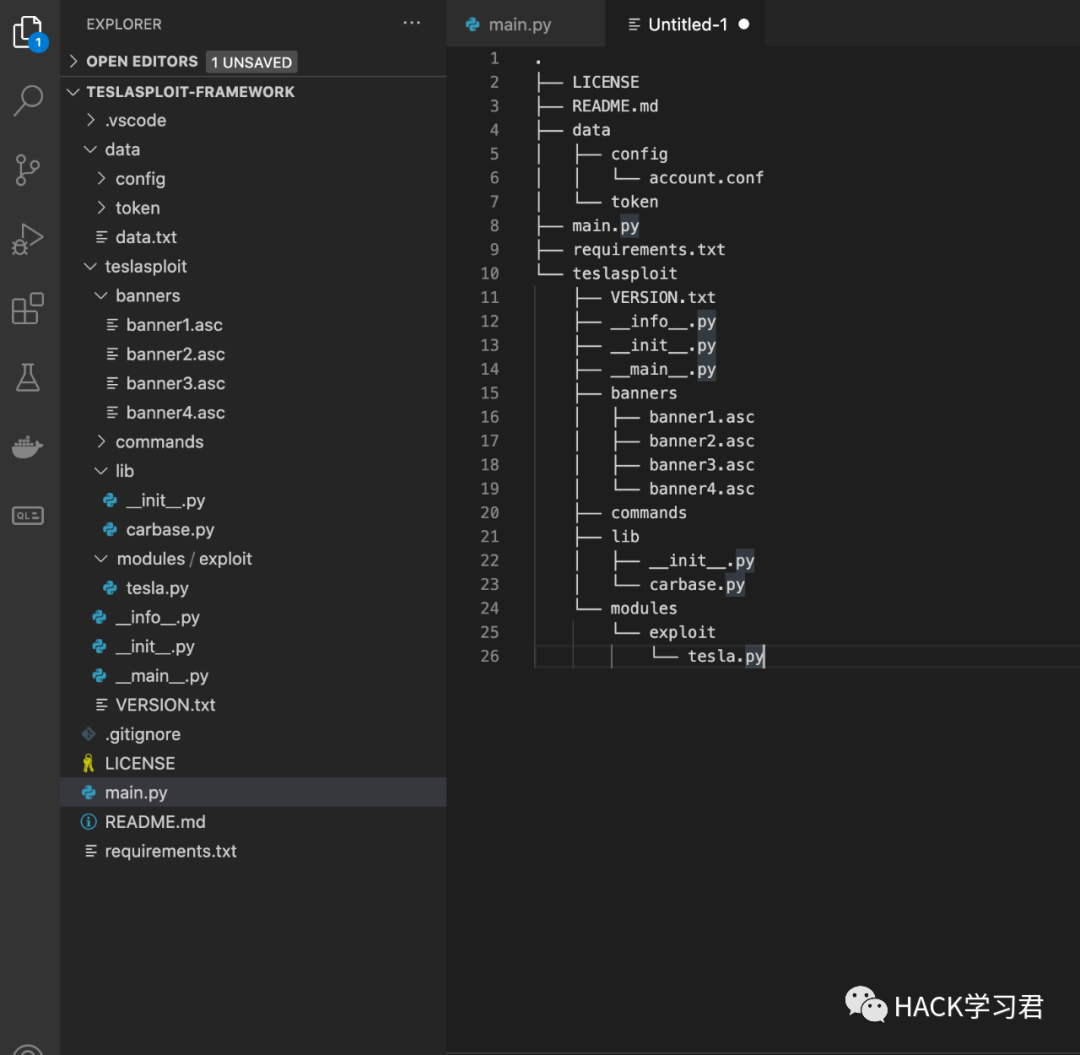Open Run and Debug view icon

tap(28, 239)
